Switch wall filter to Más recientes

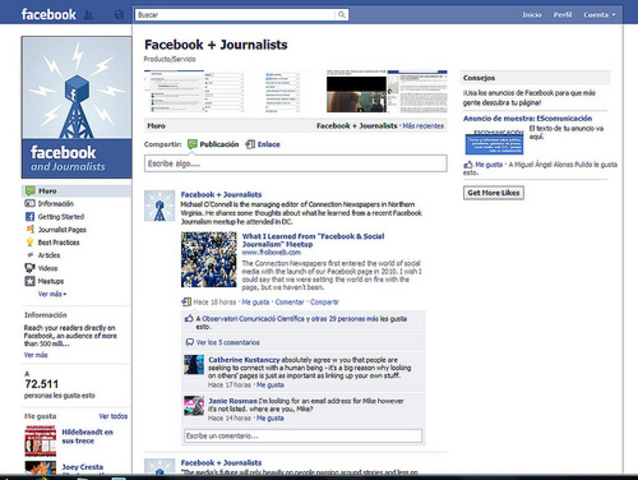click(x=423, y=126)
